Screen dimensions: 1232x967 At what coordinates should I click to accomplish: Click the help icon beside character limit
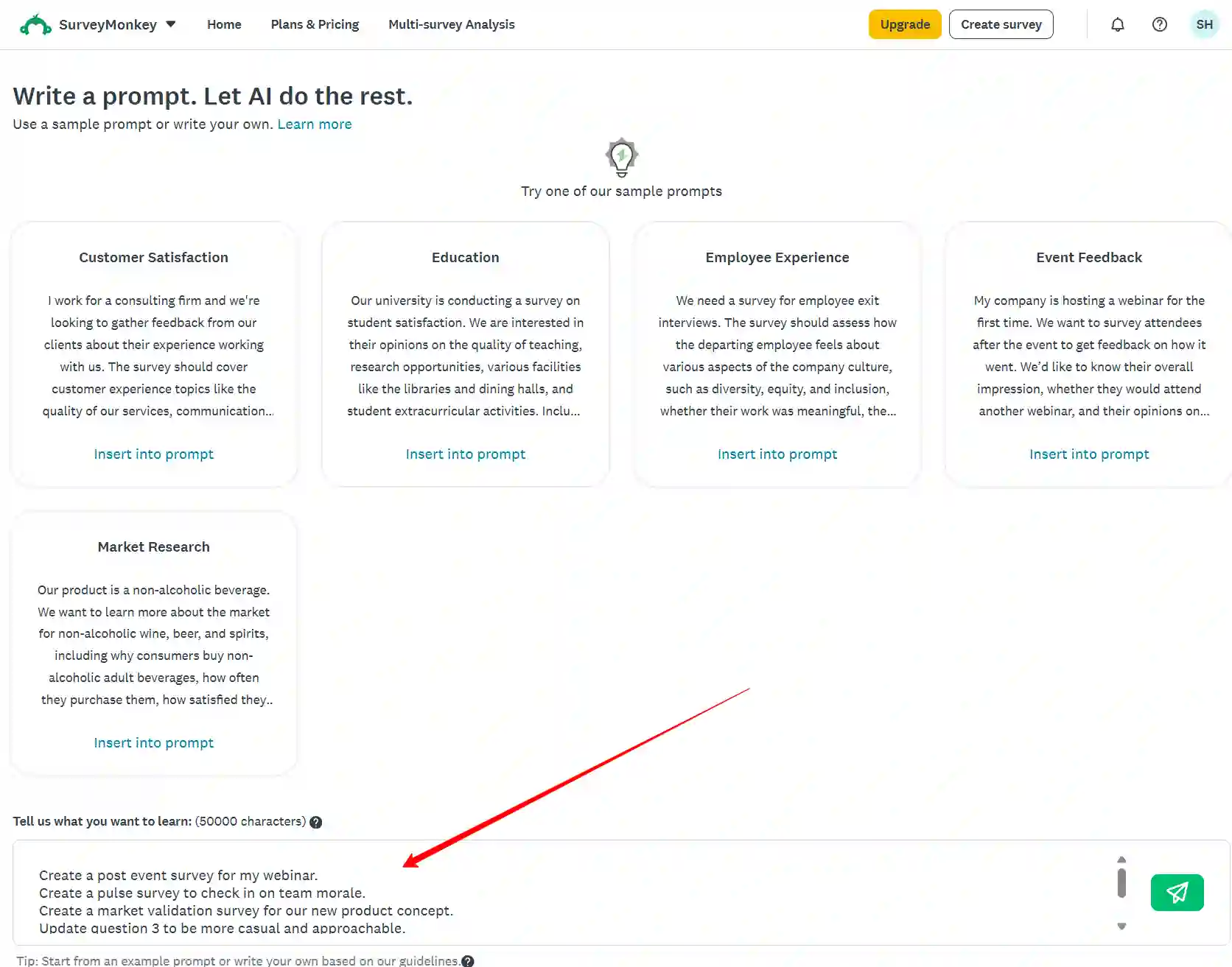tap(316, 822)
